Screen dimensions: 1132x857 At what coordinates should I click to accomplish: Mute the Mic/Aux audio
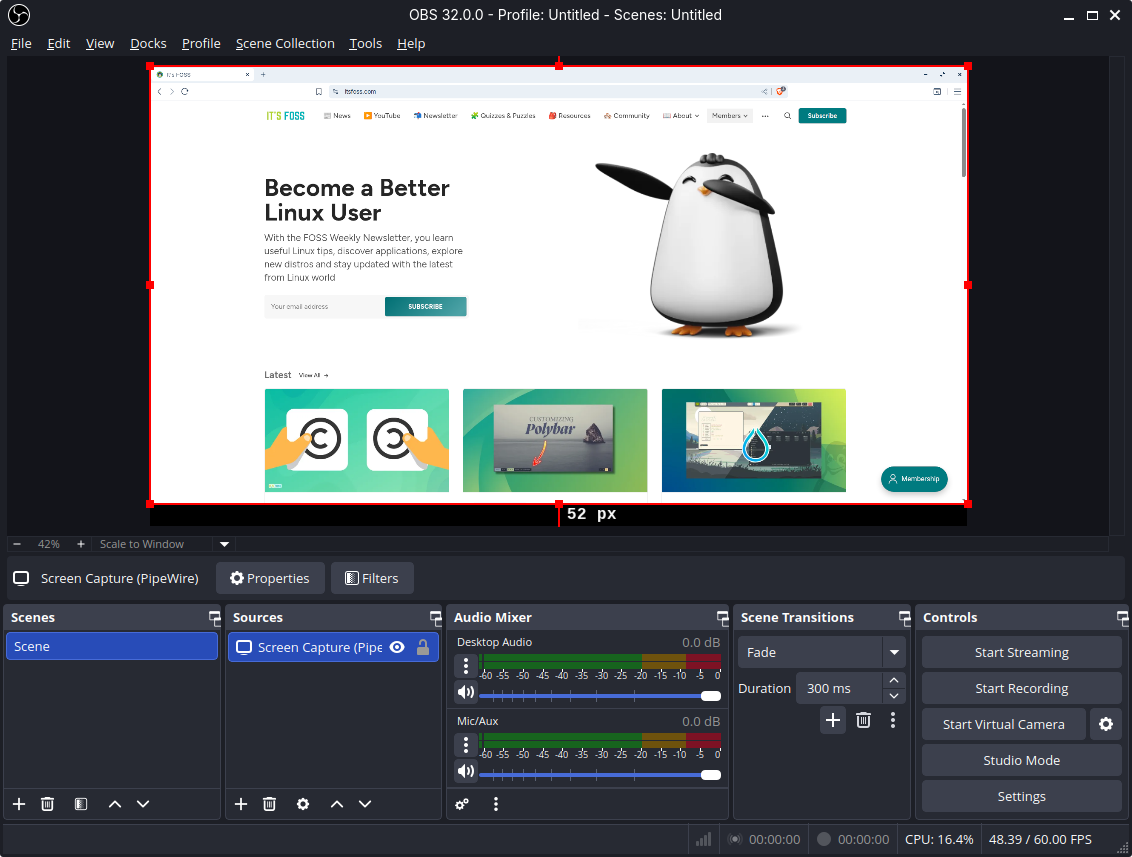[x=465, y=772]
